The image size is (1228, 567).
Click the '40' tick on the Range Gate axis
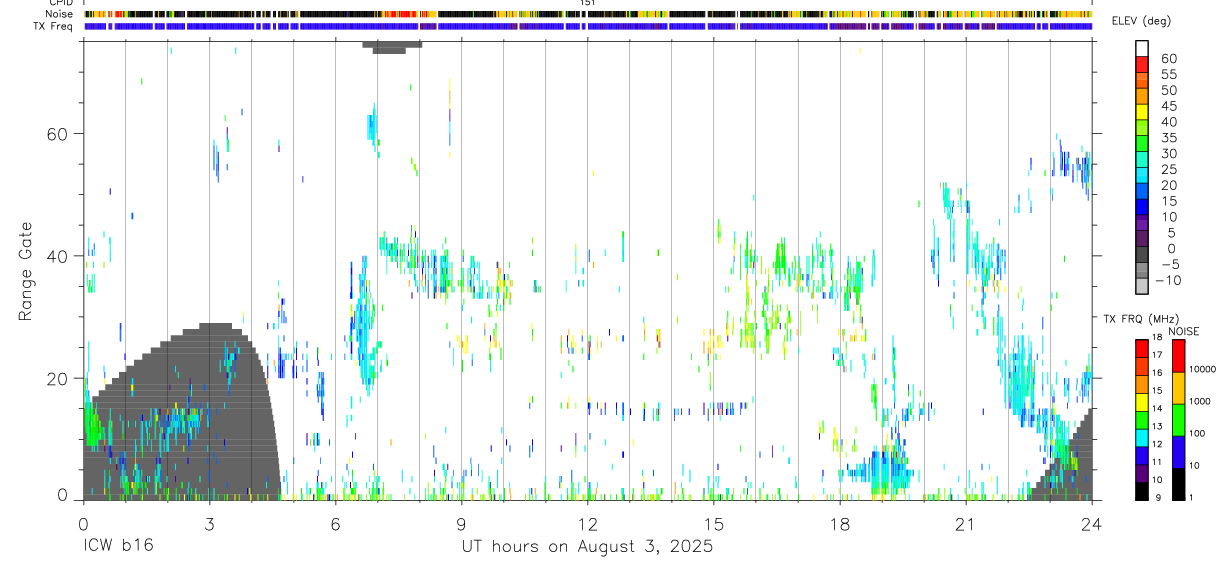(57, 256)
